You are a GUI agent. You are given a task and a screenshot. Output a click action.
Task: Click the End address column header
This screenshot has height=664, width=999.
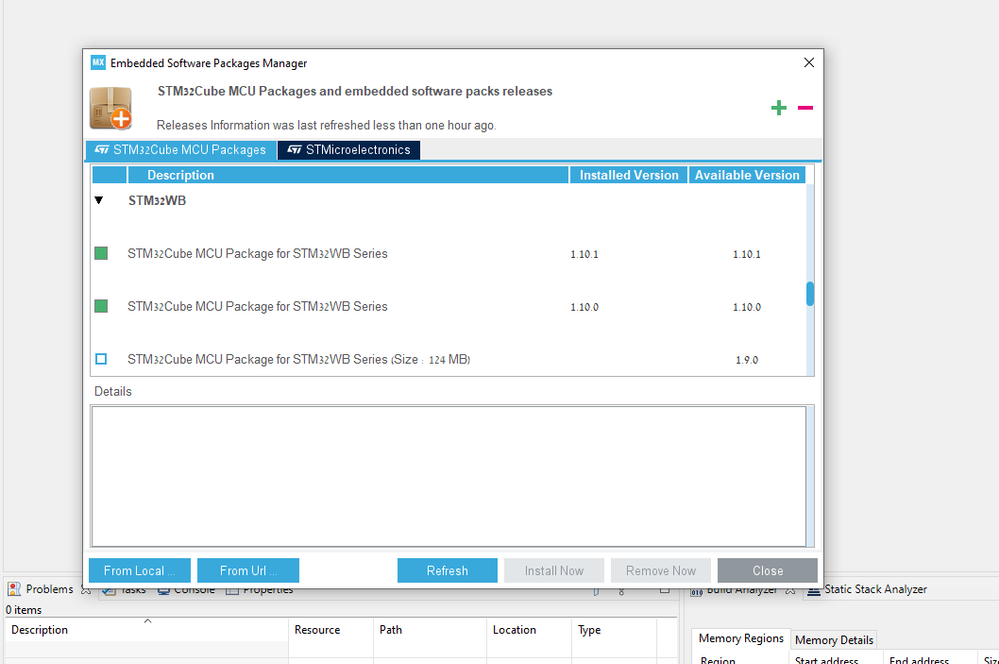pyautogui.click(x=930, y=659)
